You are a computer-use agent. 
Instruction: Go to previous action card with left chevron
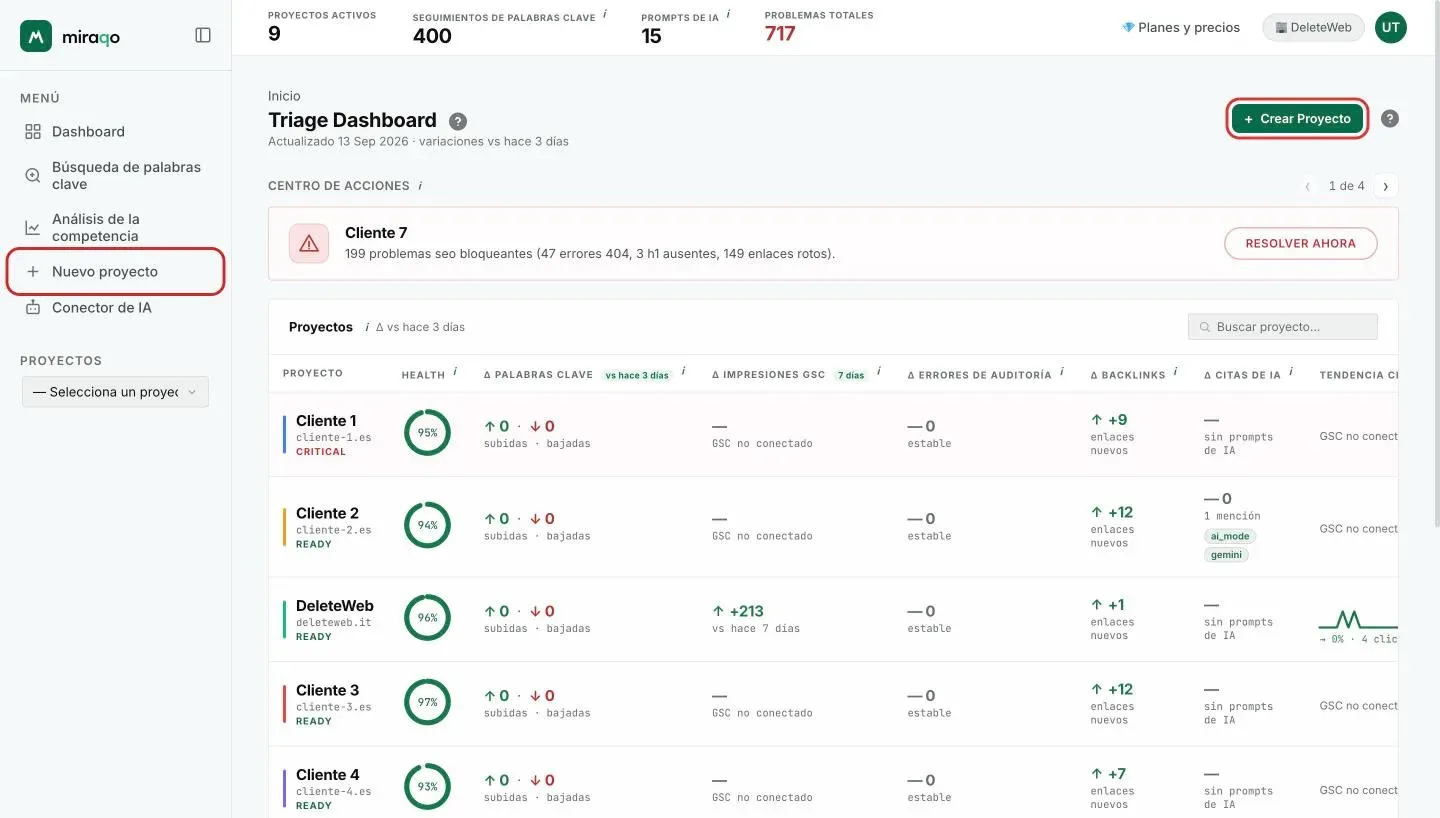click(1308, 186)
